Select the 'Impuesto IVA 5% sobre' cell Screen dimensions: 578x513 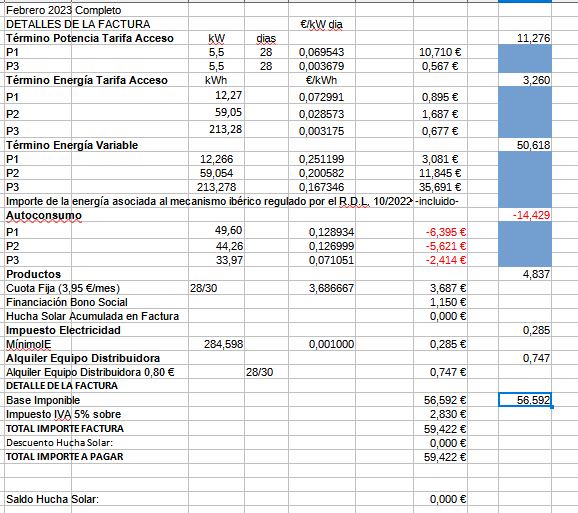tap(63, 414)
